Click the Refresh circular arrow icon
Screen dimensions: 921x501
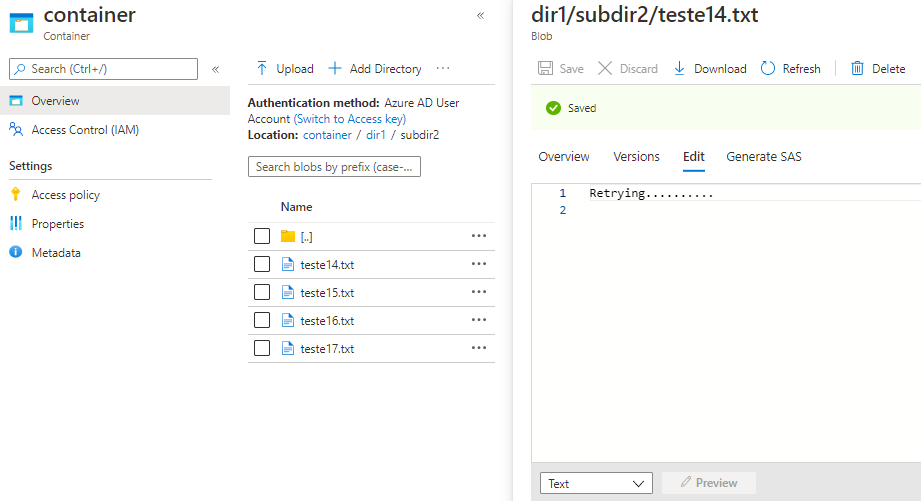768,69
